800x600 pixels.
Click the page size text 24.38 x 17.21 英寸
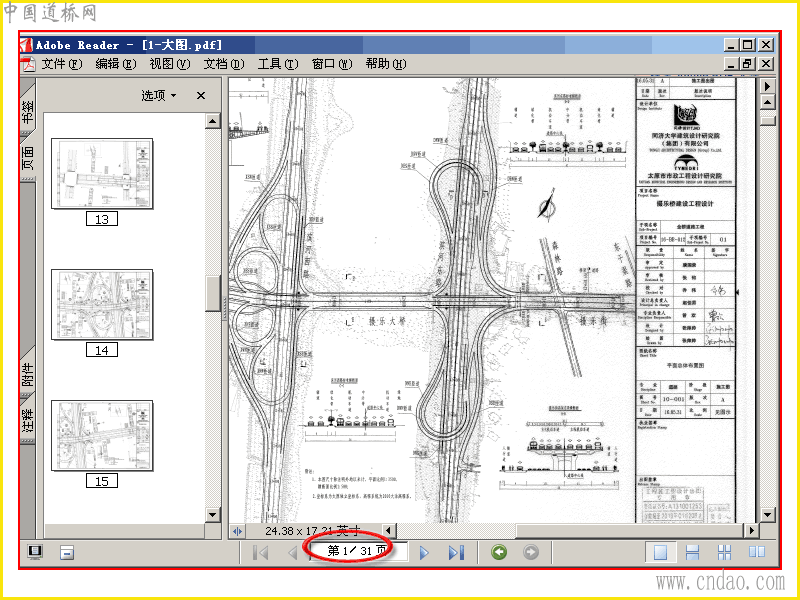313,531
